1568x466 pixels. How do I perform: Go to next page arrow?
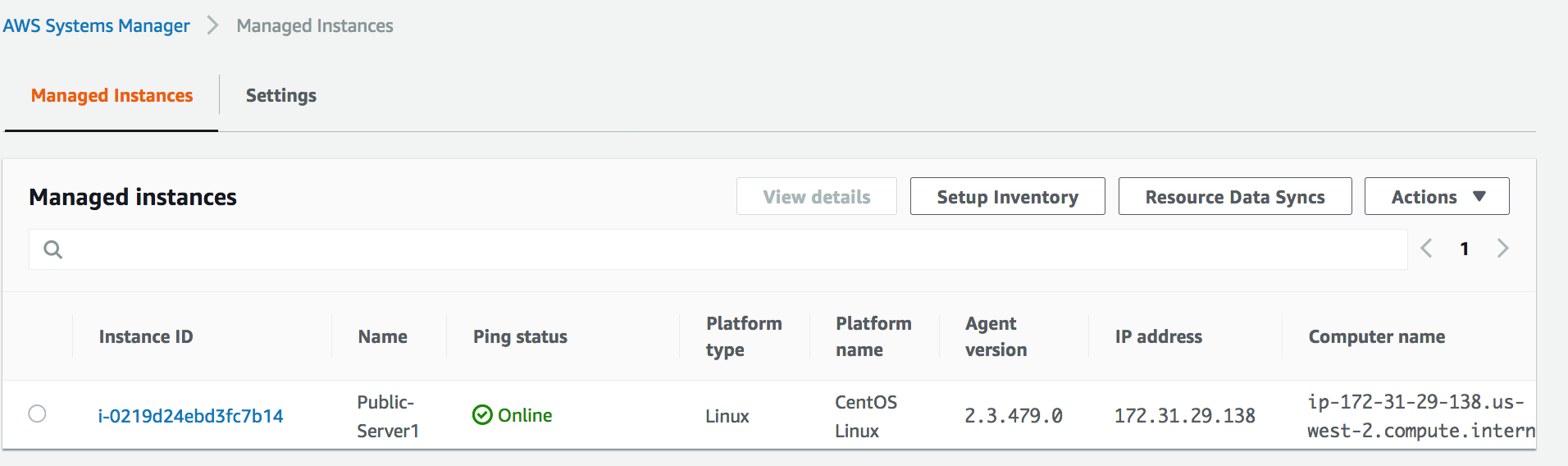1502,249
